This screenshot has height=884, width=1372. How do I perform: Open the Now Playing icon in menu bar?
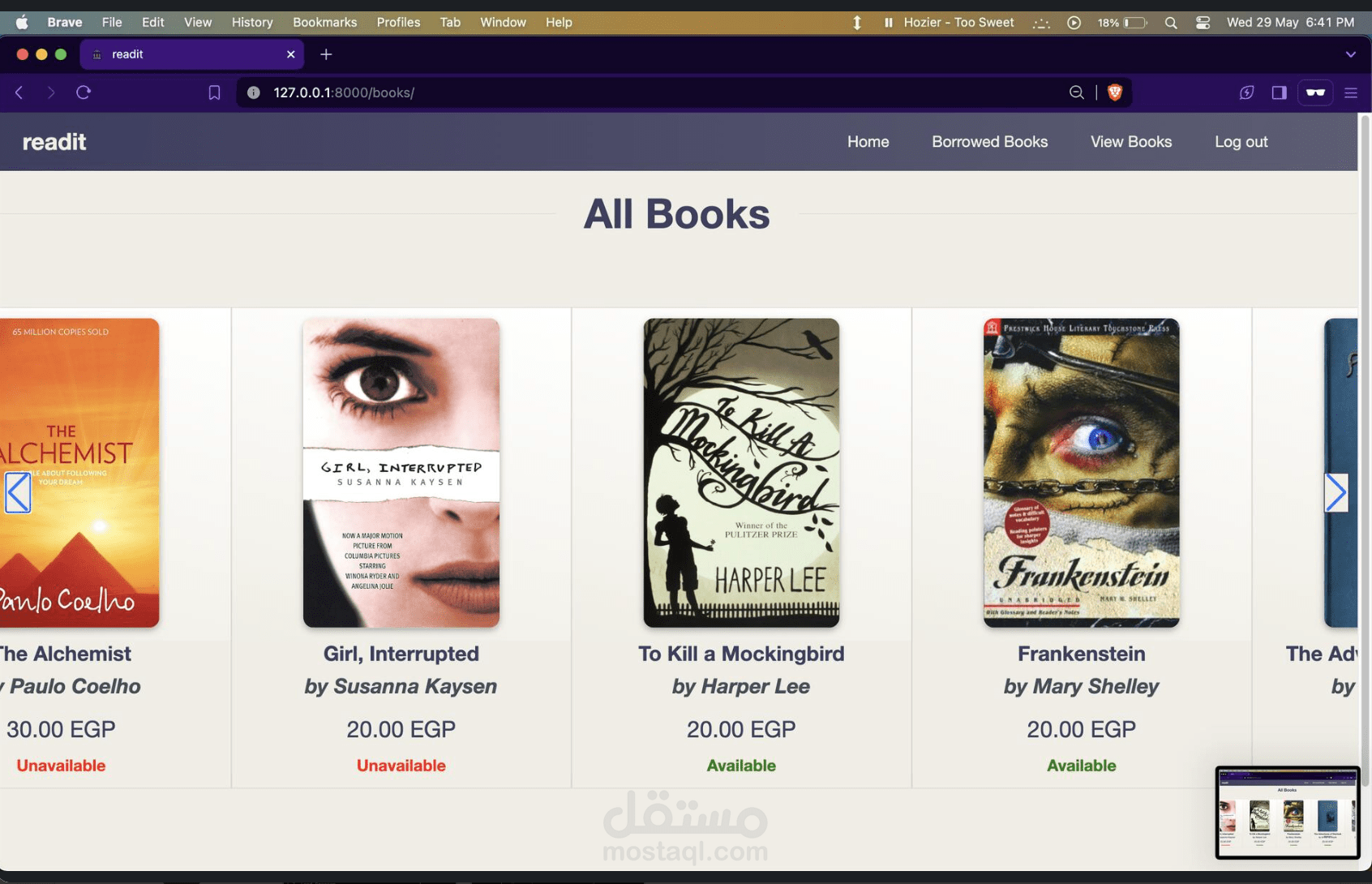pyautogui.click(x=1074, y=23)
